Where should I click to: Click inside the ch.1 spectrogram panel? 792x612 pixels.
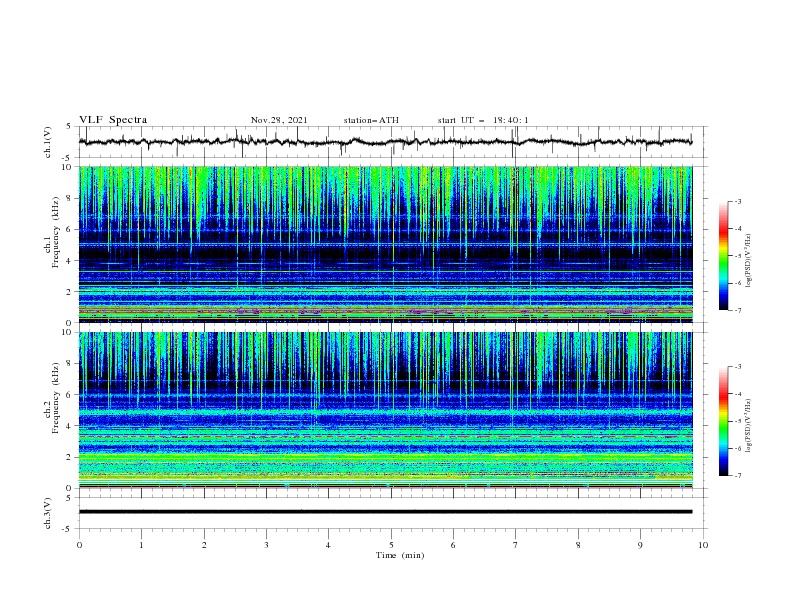pyautogui.click(x=385, y=244)
